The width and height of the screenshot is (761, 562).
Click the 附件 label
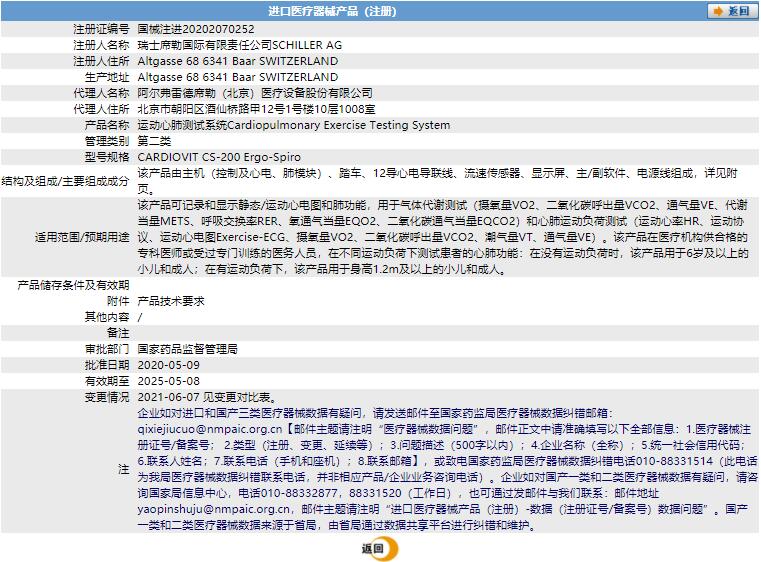118,301
